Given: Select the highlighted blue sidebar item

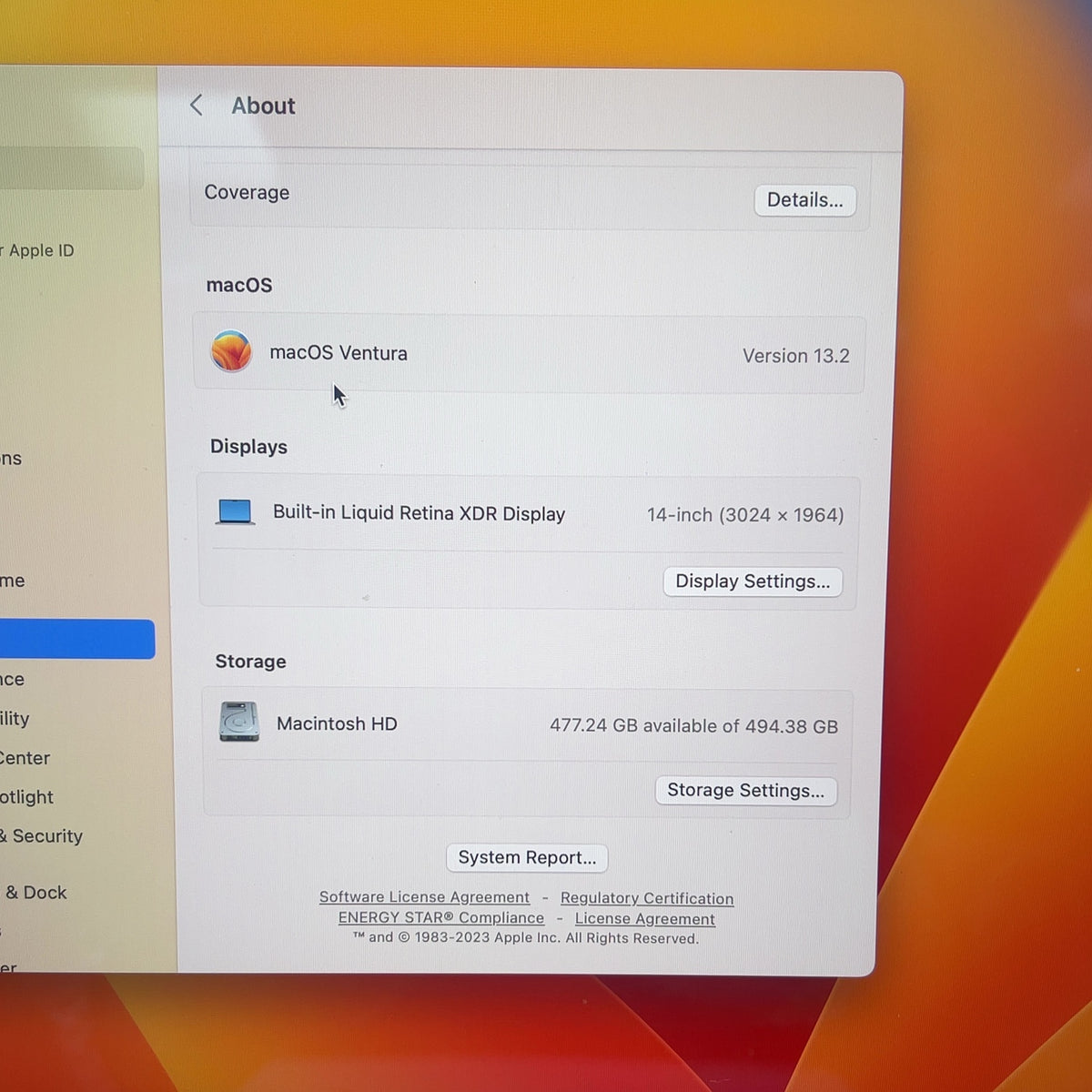Looking at the screenshot, I should [77, 639].
